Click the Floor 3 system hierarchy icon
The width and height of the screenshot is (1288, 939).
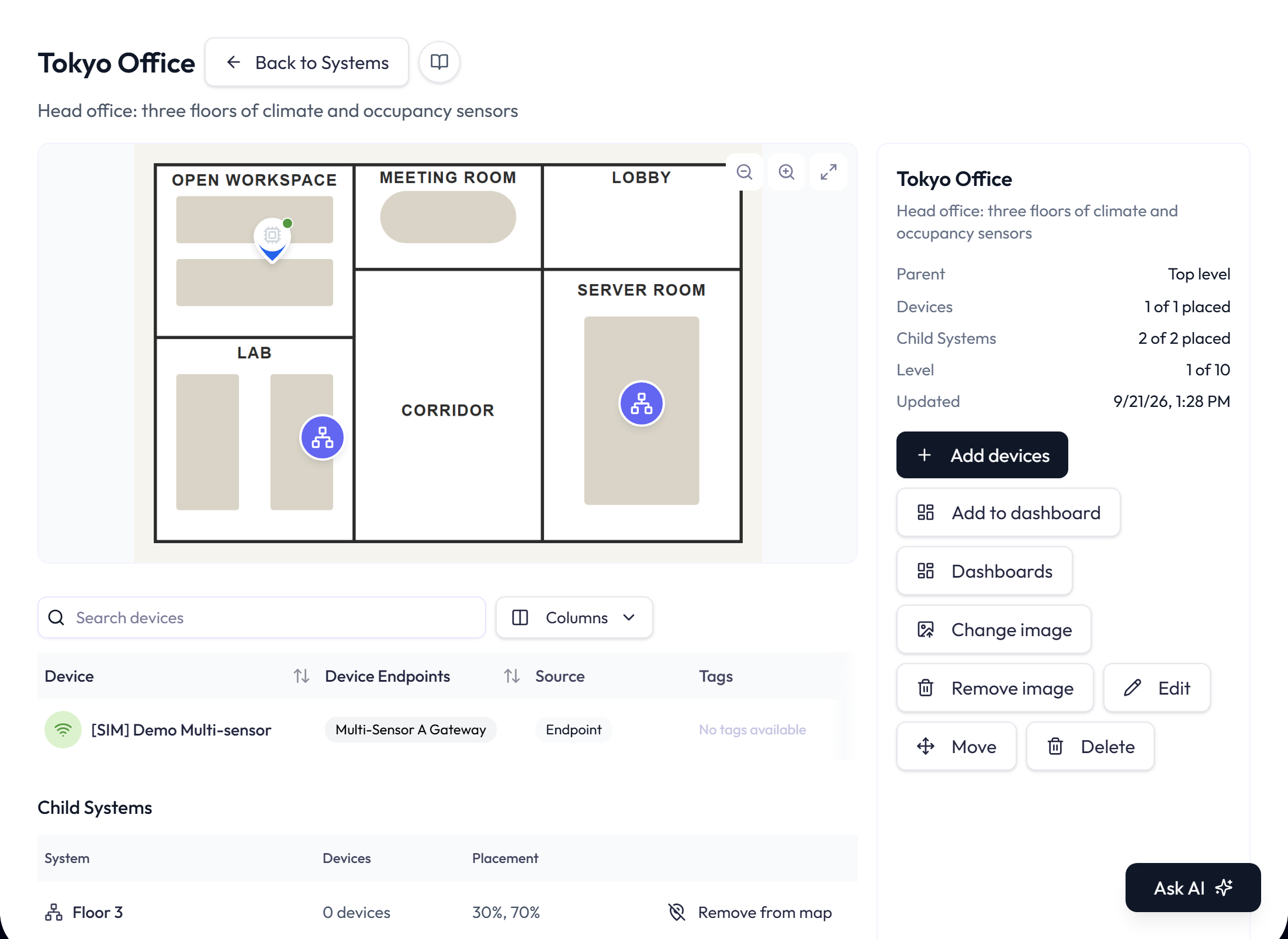click(x=54, y=912)
